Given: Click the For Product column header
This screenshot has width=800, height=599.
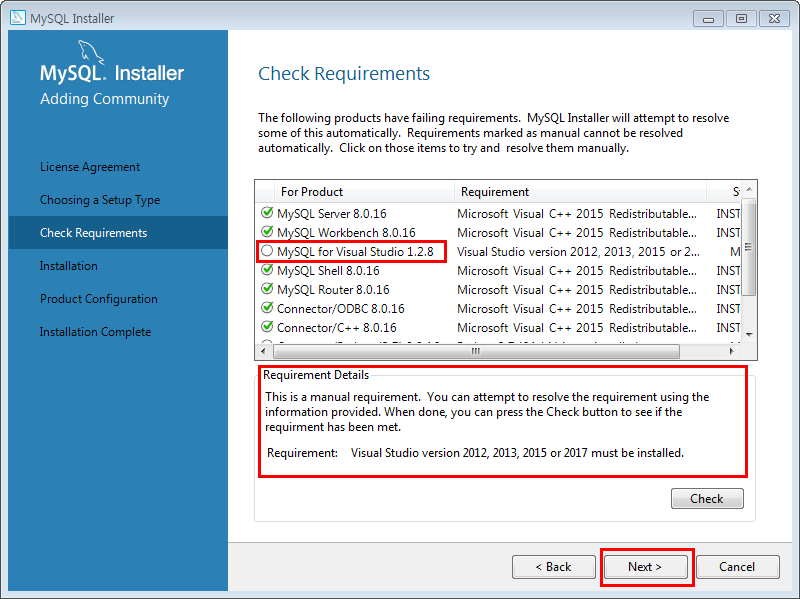Looking at the screenshot, I should pyautogui.click(x=364, y=192).
